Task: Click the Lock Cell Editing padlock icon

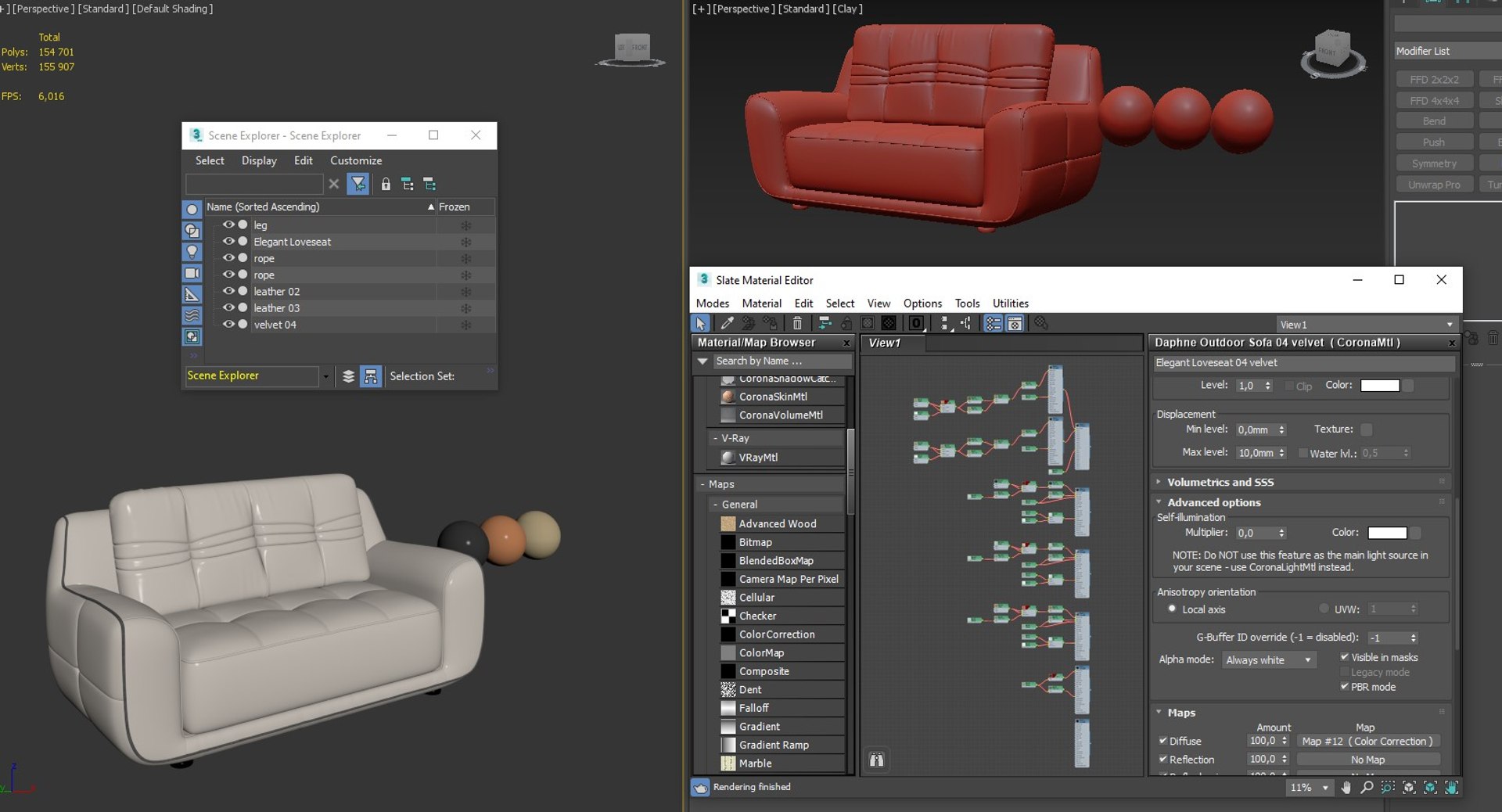Action: 386,184
